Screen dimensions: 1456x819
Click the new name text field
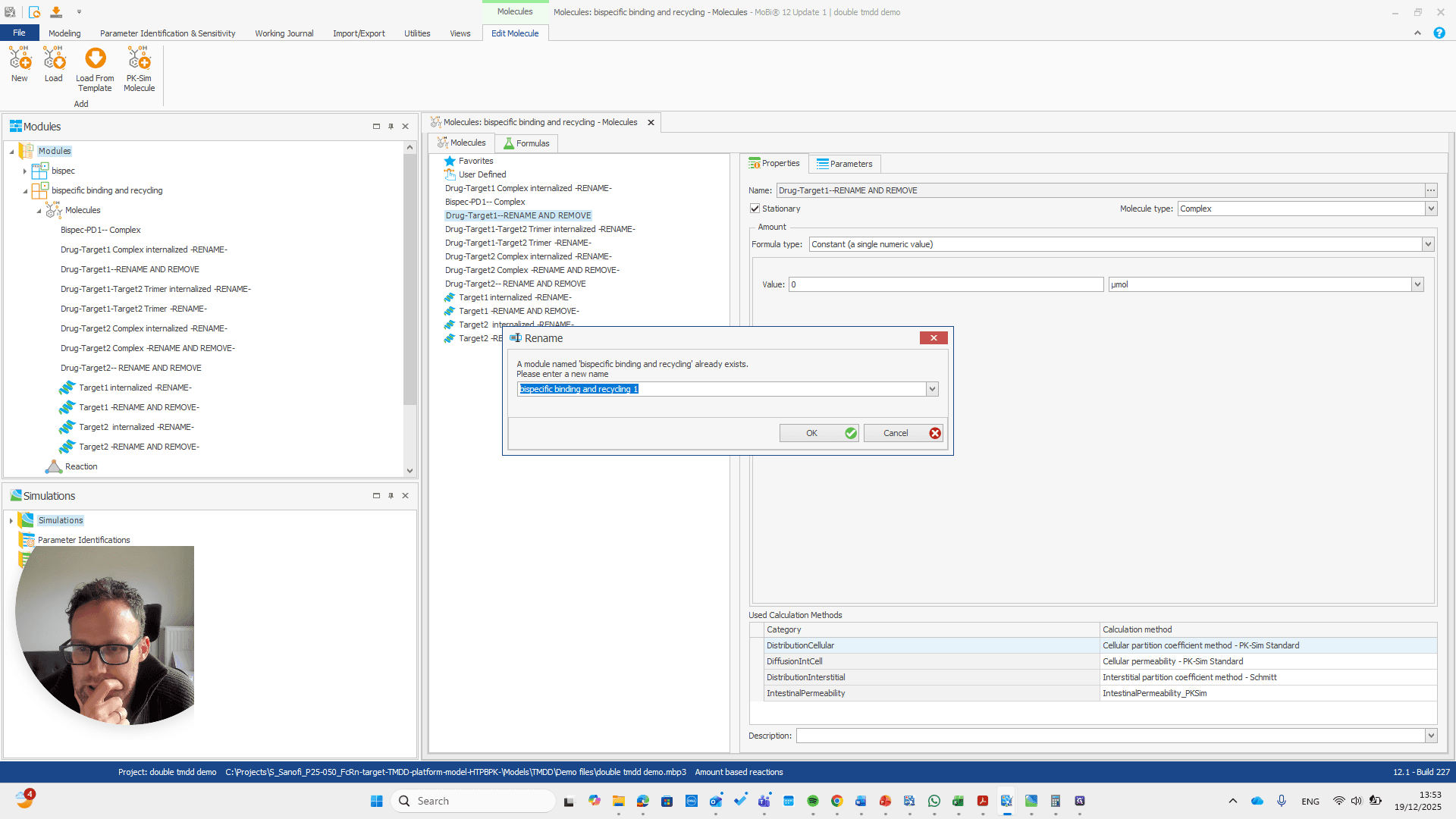coord(721,389)
